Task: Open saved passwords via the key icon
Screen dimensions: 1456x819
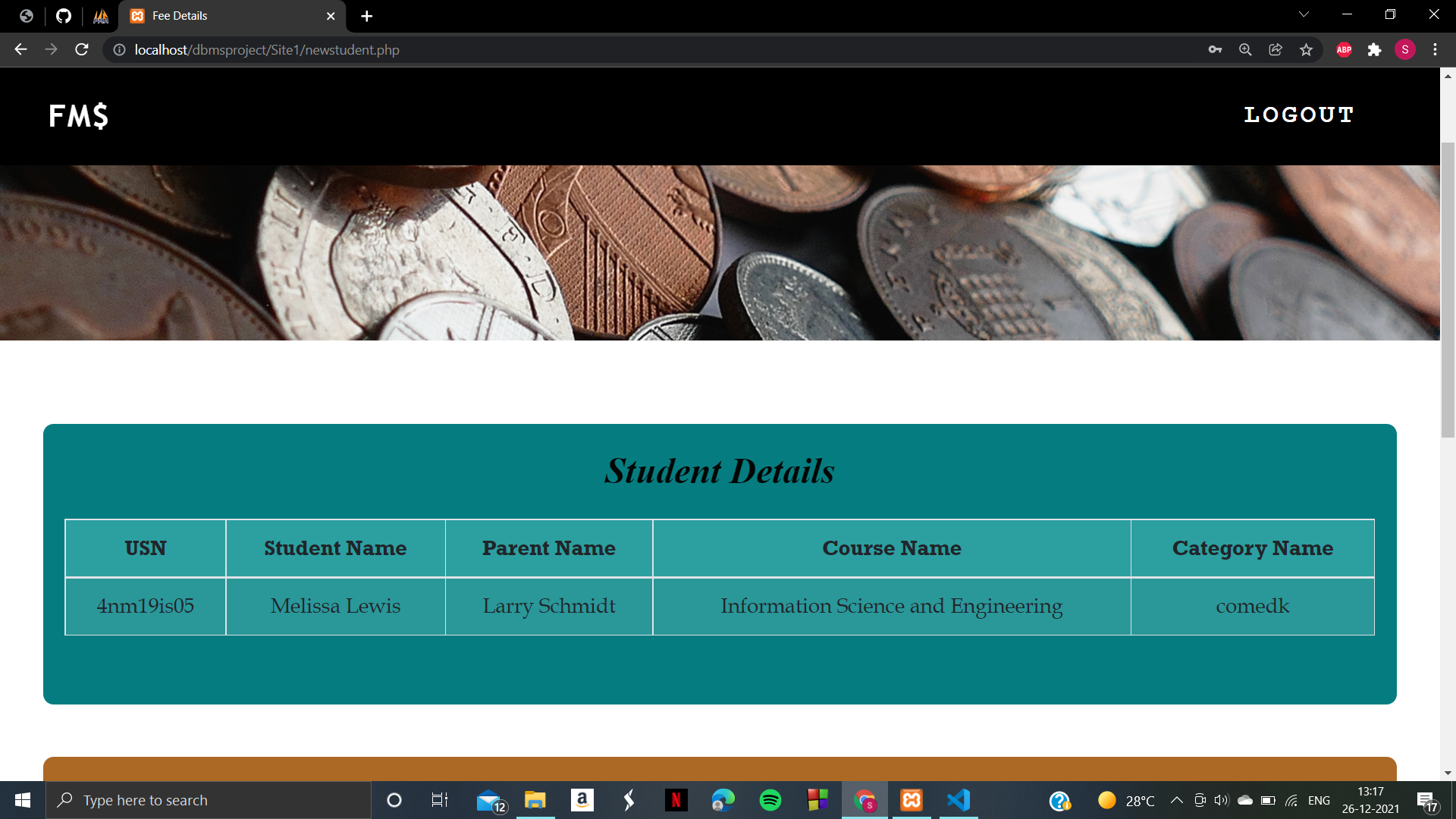Action: (x=1215, y=49)
